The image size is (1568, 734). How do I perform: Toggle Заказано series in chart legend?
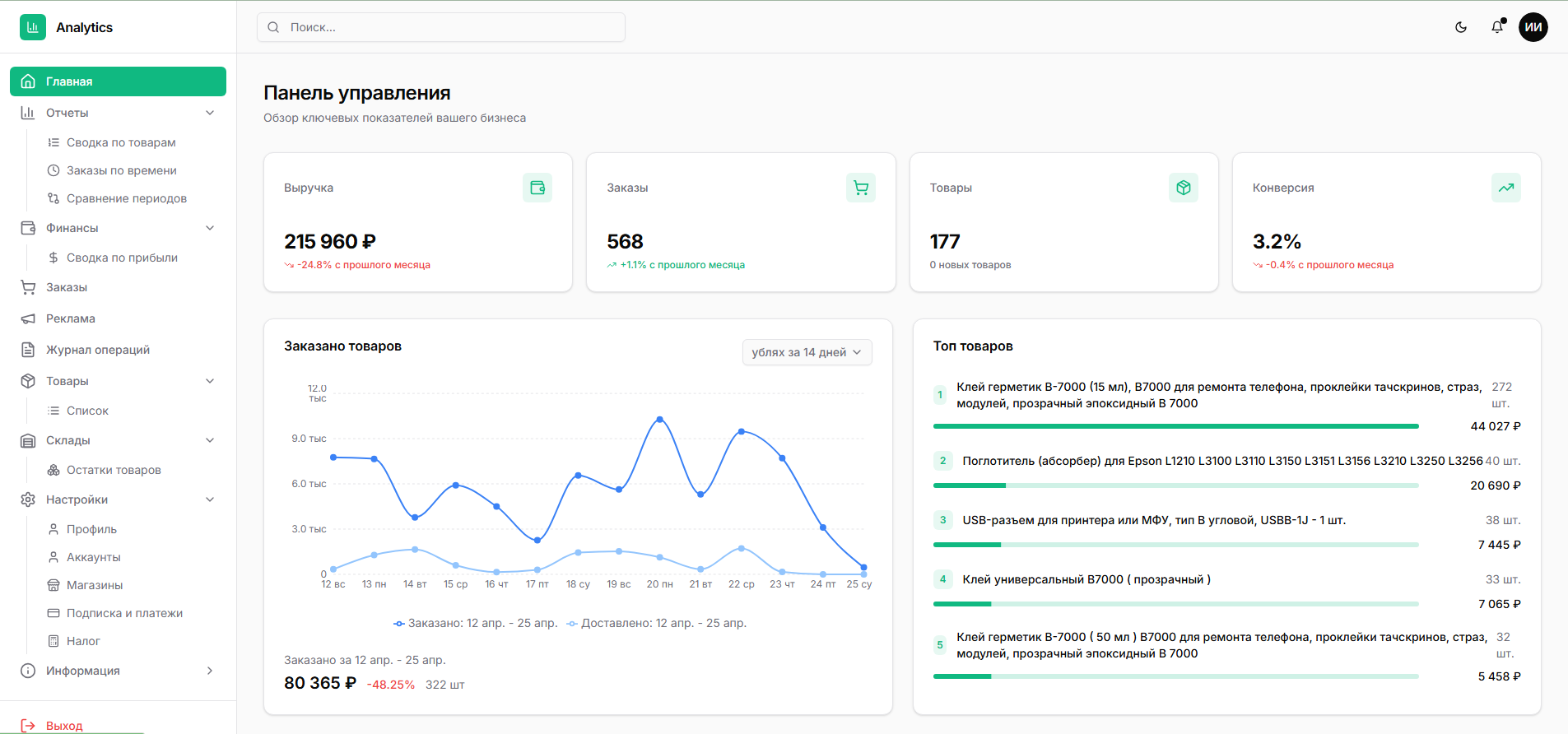coord(475,623)
